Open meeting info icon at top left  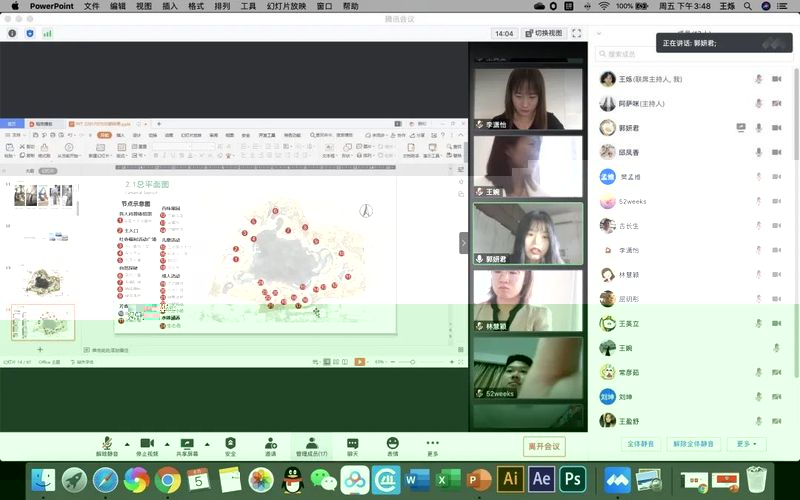(12, 33)
